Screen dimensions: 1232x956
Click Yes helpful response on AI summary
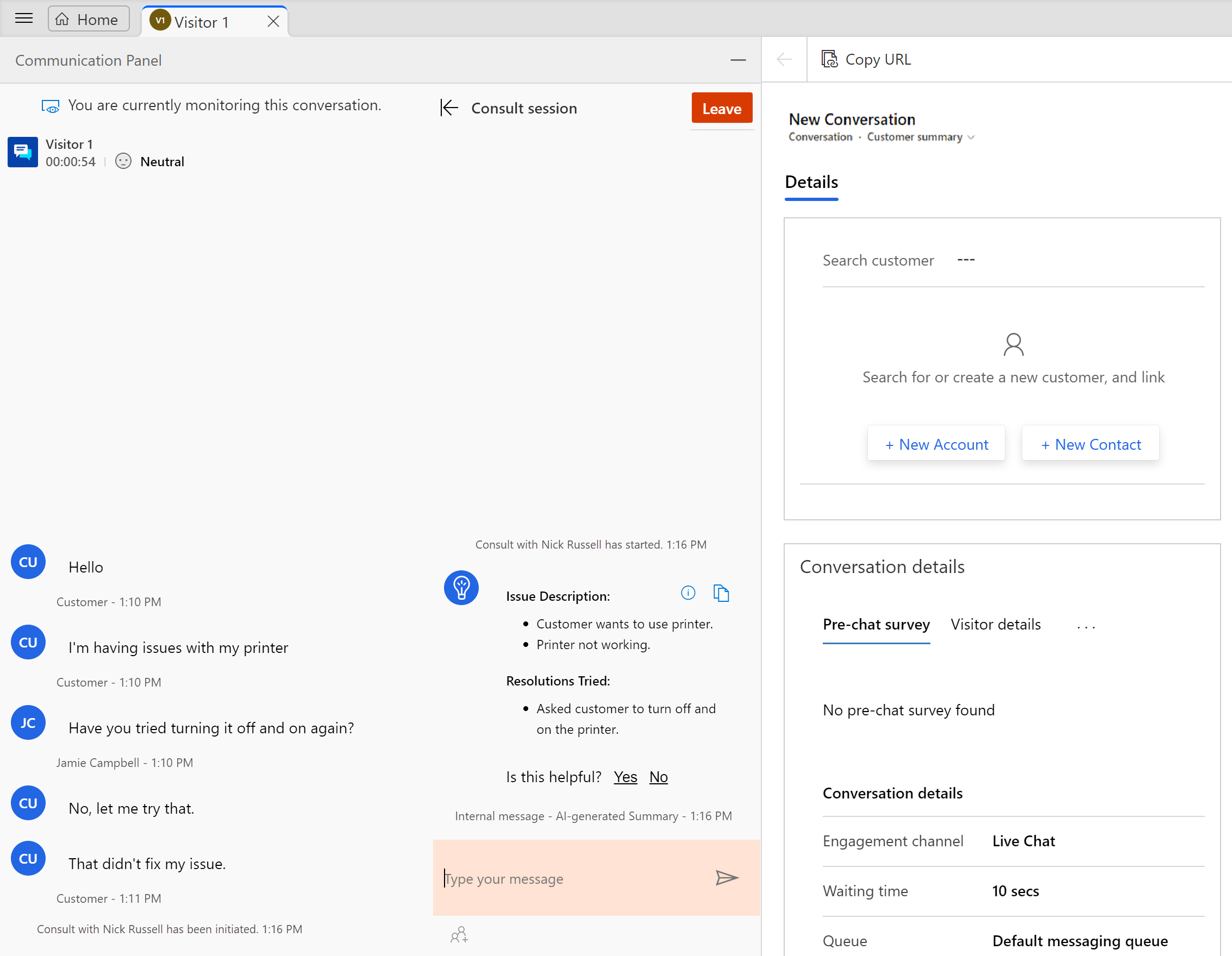coord(625,777)
